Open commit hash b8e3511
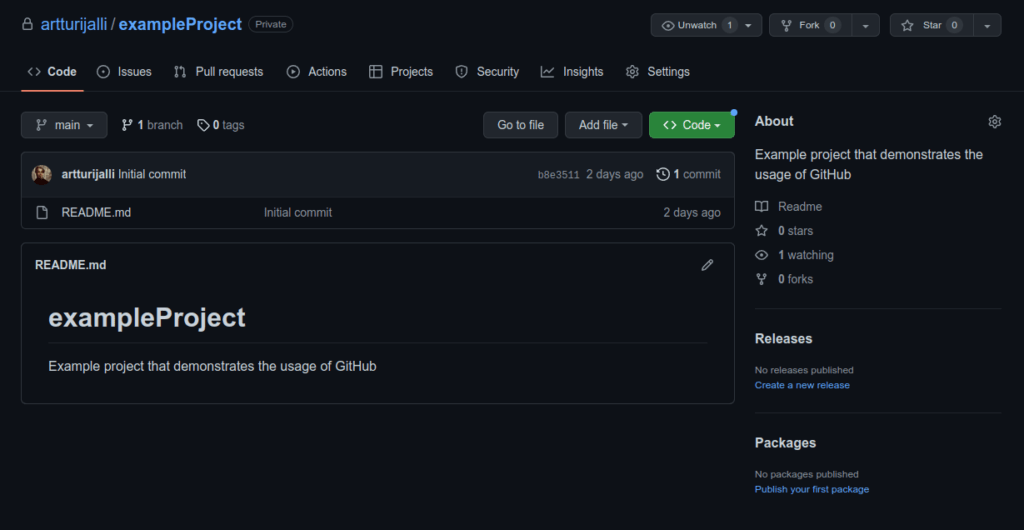The image size is (1024, 530). click(558, 175)
